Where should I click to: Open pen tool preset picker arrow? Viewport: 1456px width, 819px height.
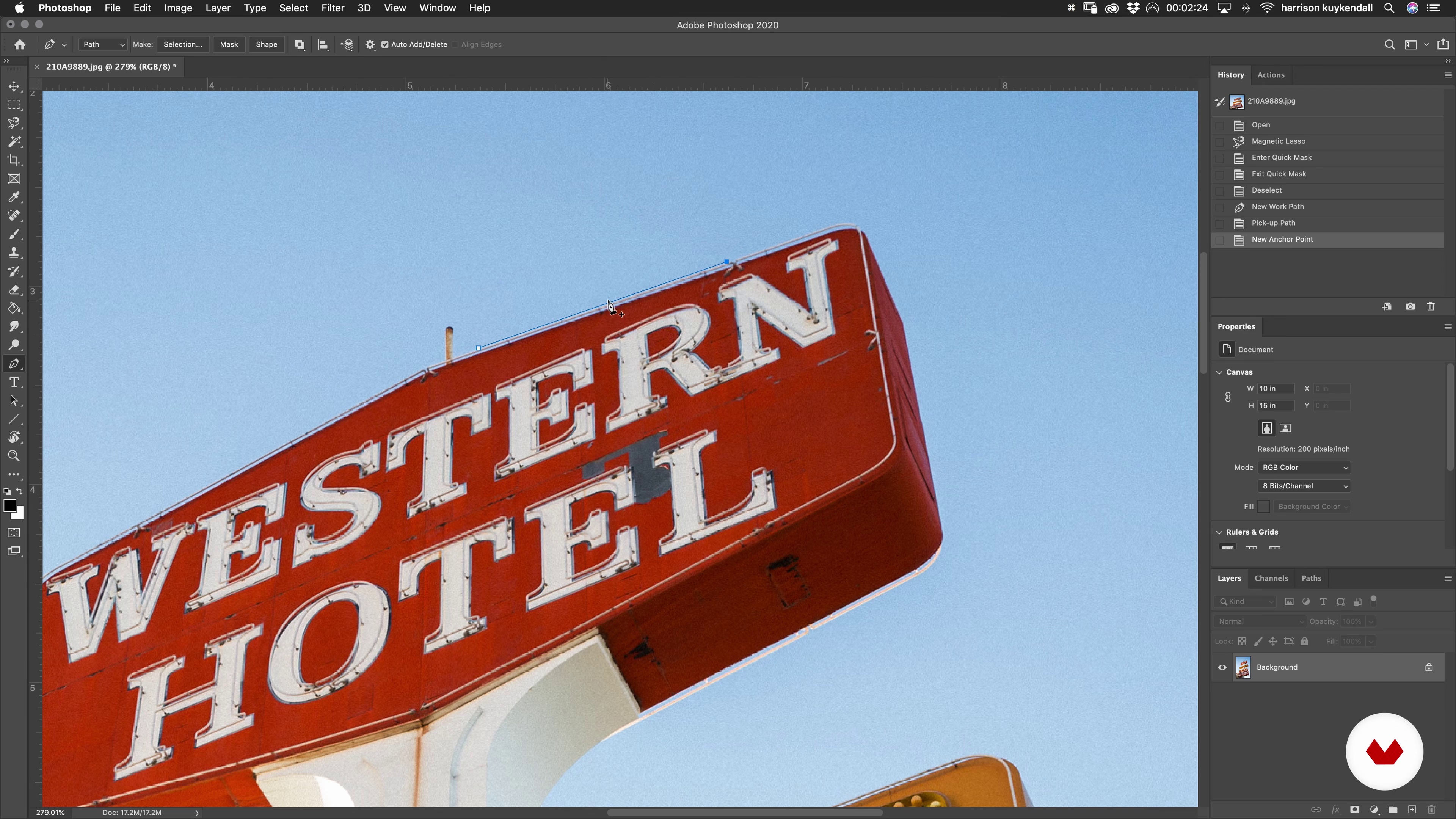pyautogui.click(x=64, y=45)
